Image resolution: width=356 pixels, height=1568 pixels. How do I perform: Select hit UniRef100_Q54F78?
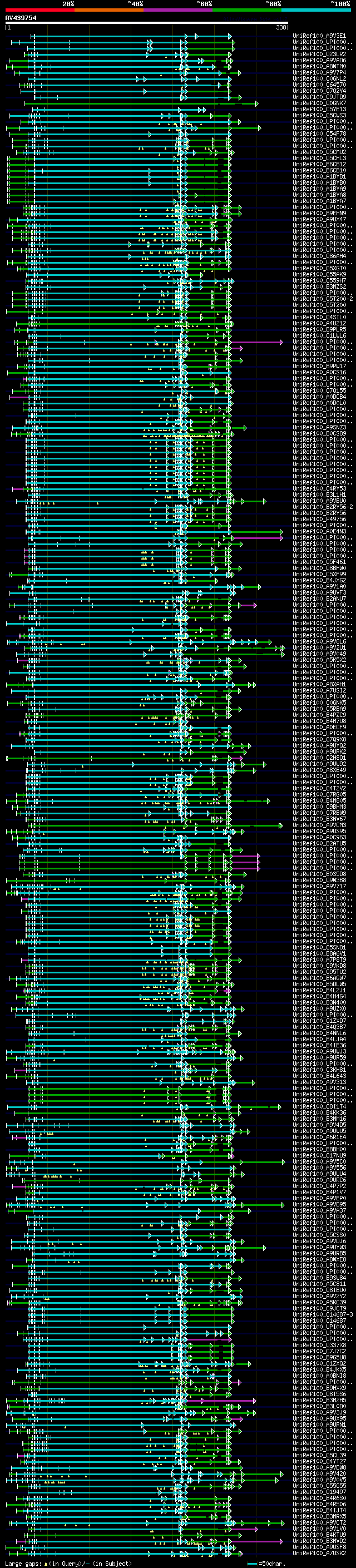coord(319,134)
